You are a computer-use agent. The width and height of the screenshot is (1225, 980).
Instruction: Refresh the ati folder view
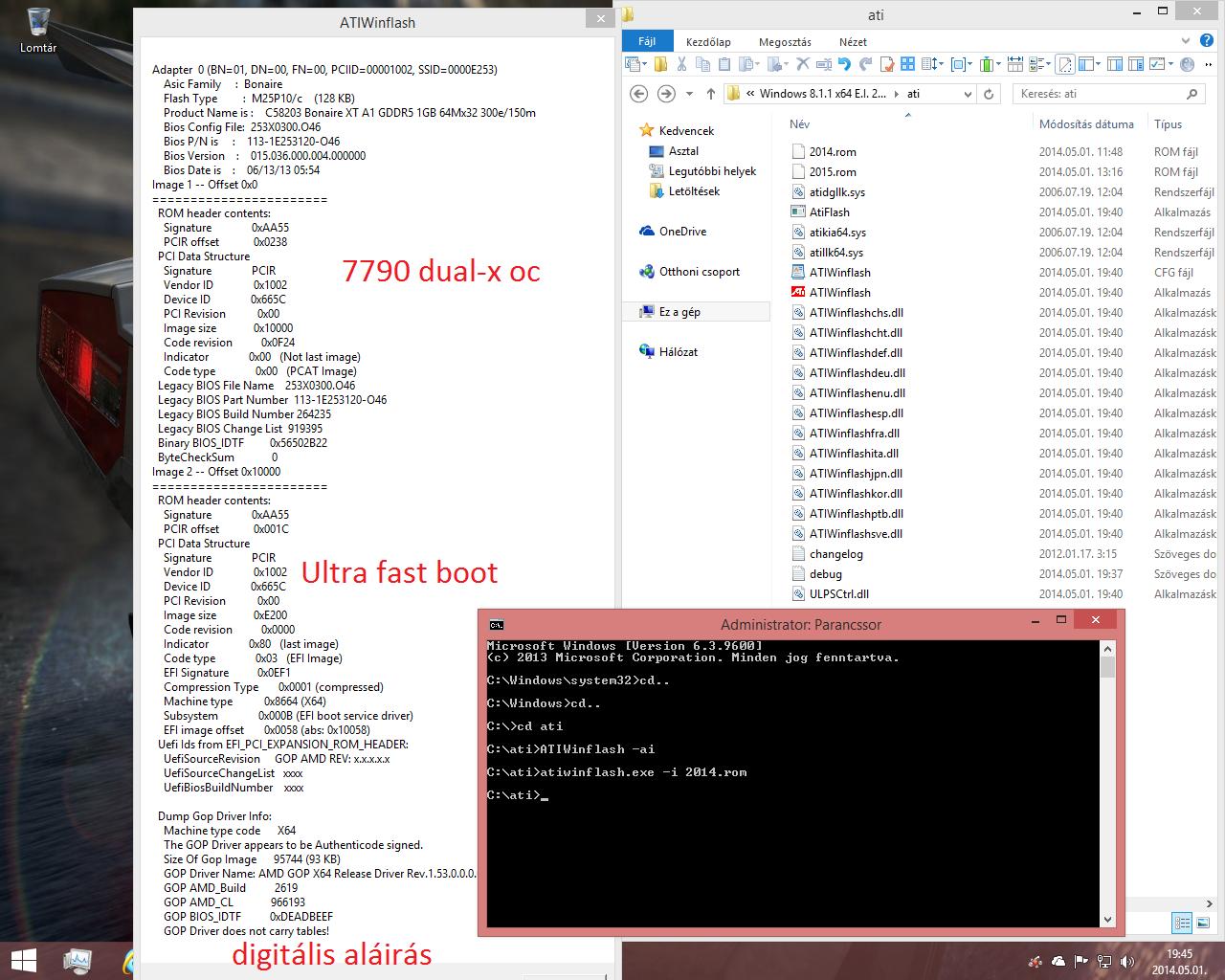pyautogui.click(x=990, y=94)
